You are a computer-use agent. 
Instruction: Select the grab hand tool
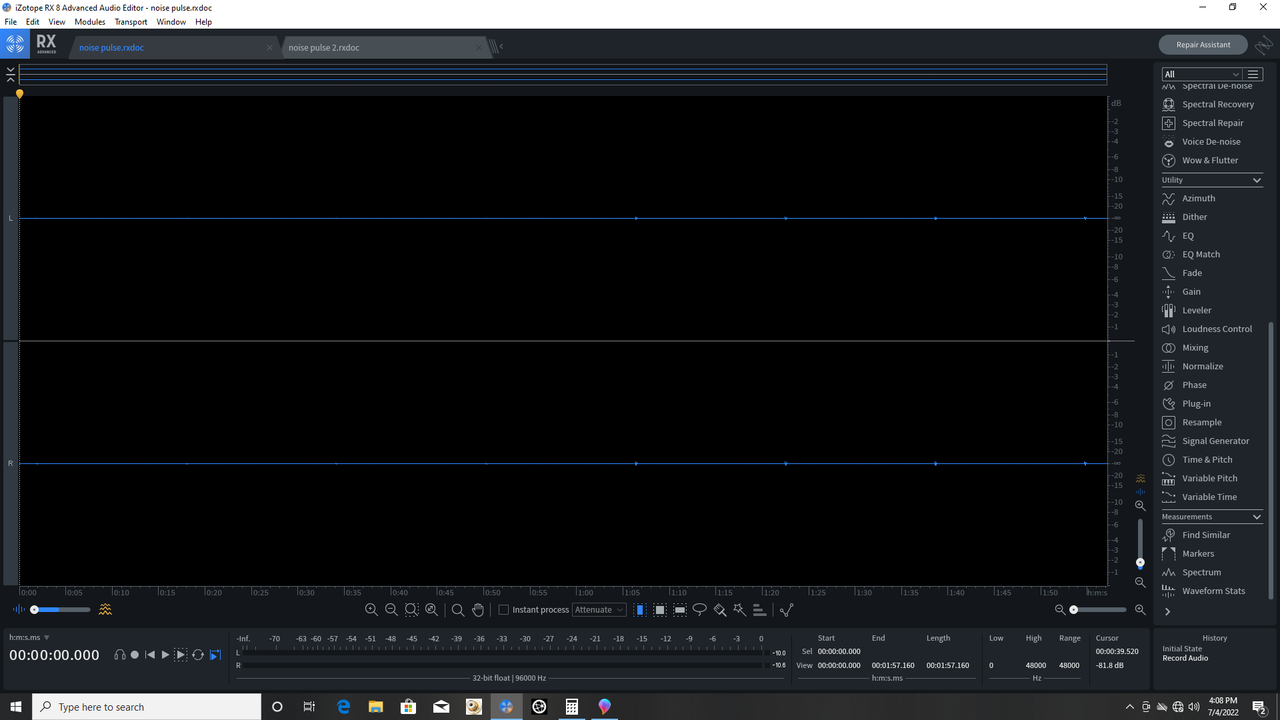(478, 610)
